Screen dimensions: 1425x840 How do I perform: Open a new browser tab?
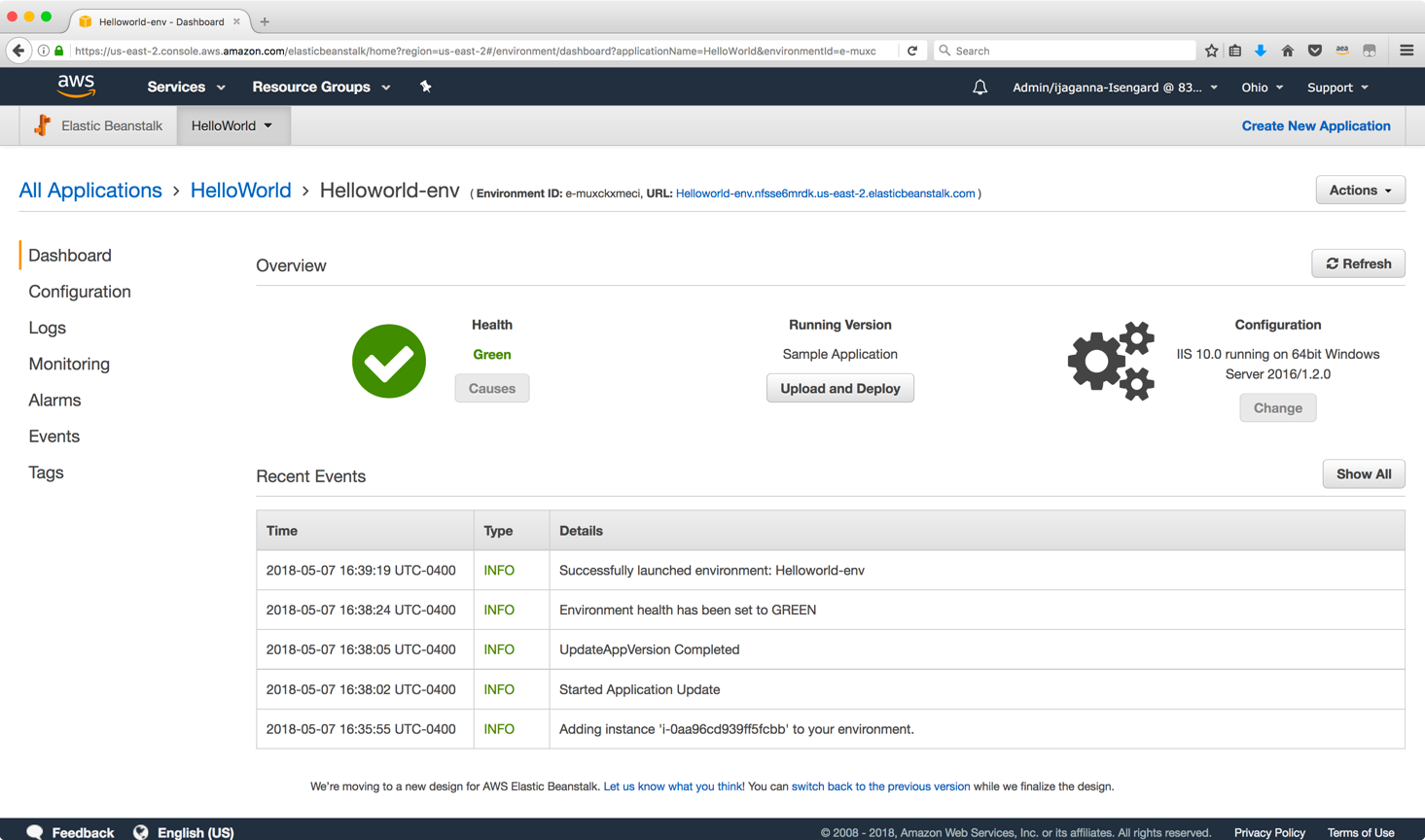coord(265,21)
